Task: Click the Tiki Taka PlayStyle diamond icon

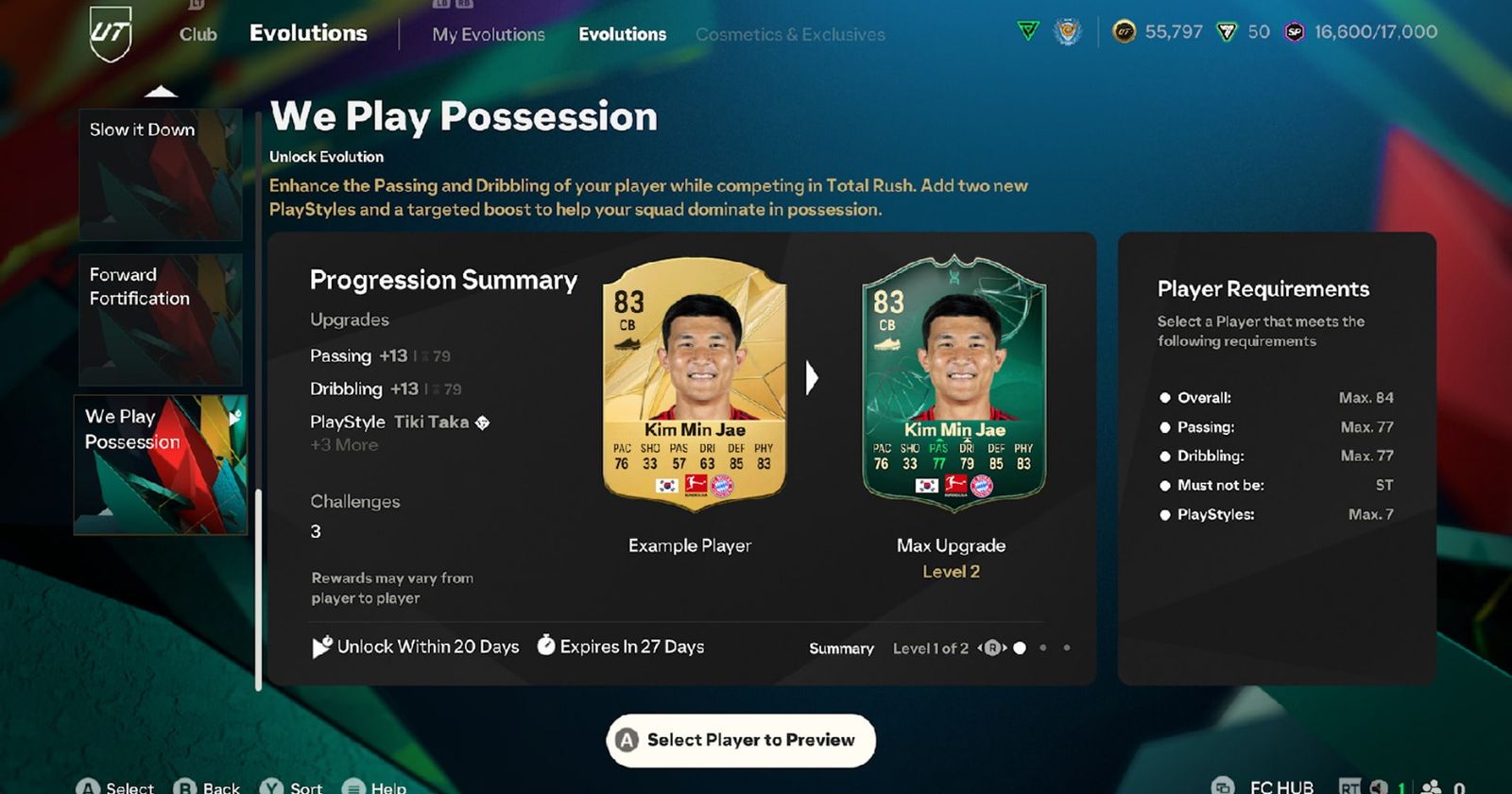Action: [483, 423]
